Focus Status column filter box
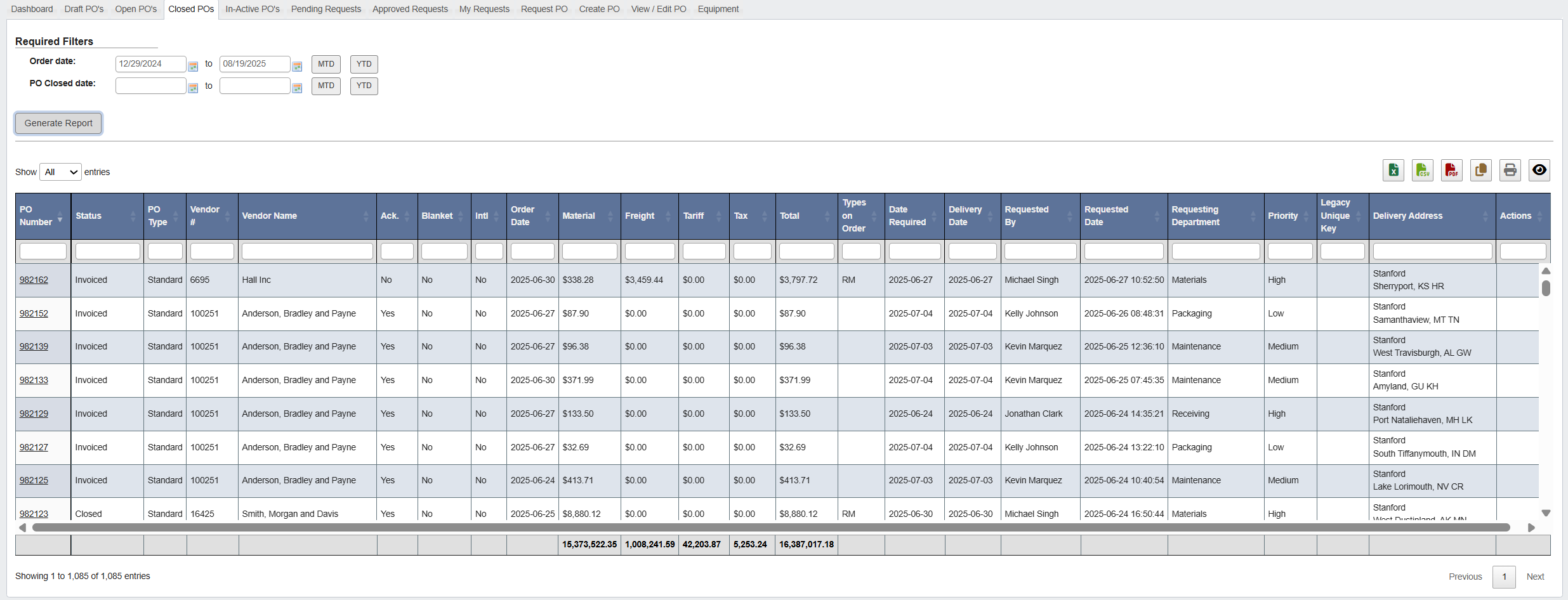This screenshot has width=1568, height=600. (107, 251)
